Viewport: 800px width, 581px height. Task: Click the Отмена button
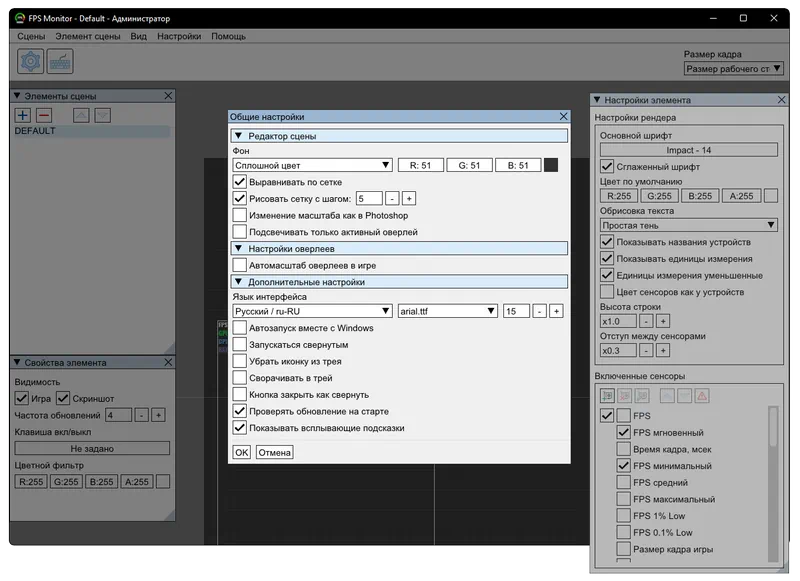274,452
